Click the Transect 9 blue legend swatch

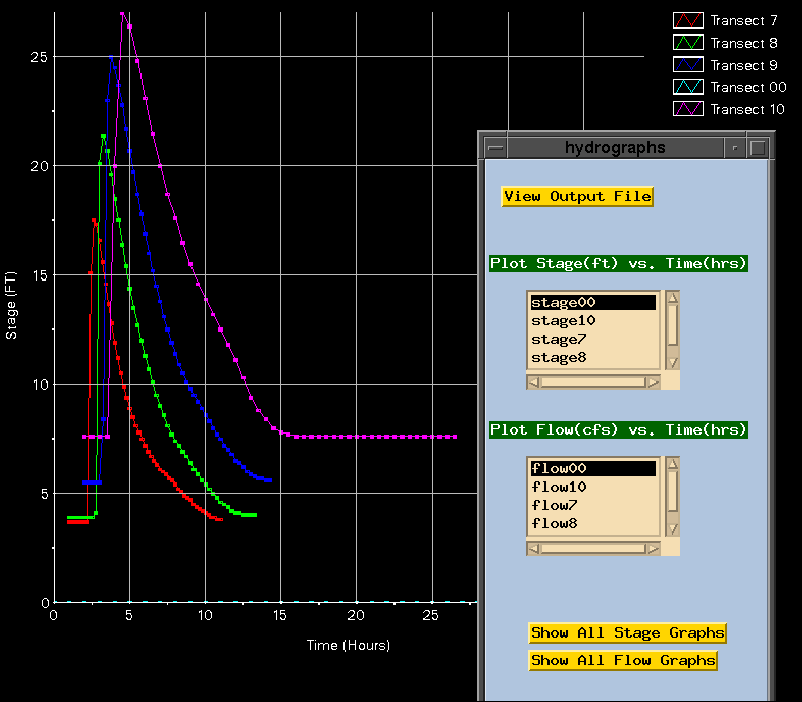click(x=688, y=64)
